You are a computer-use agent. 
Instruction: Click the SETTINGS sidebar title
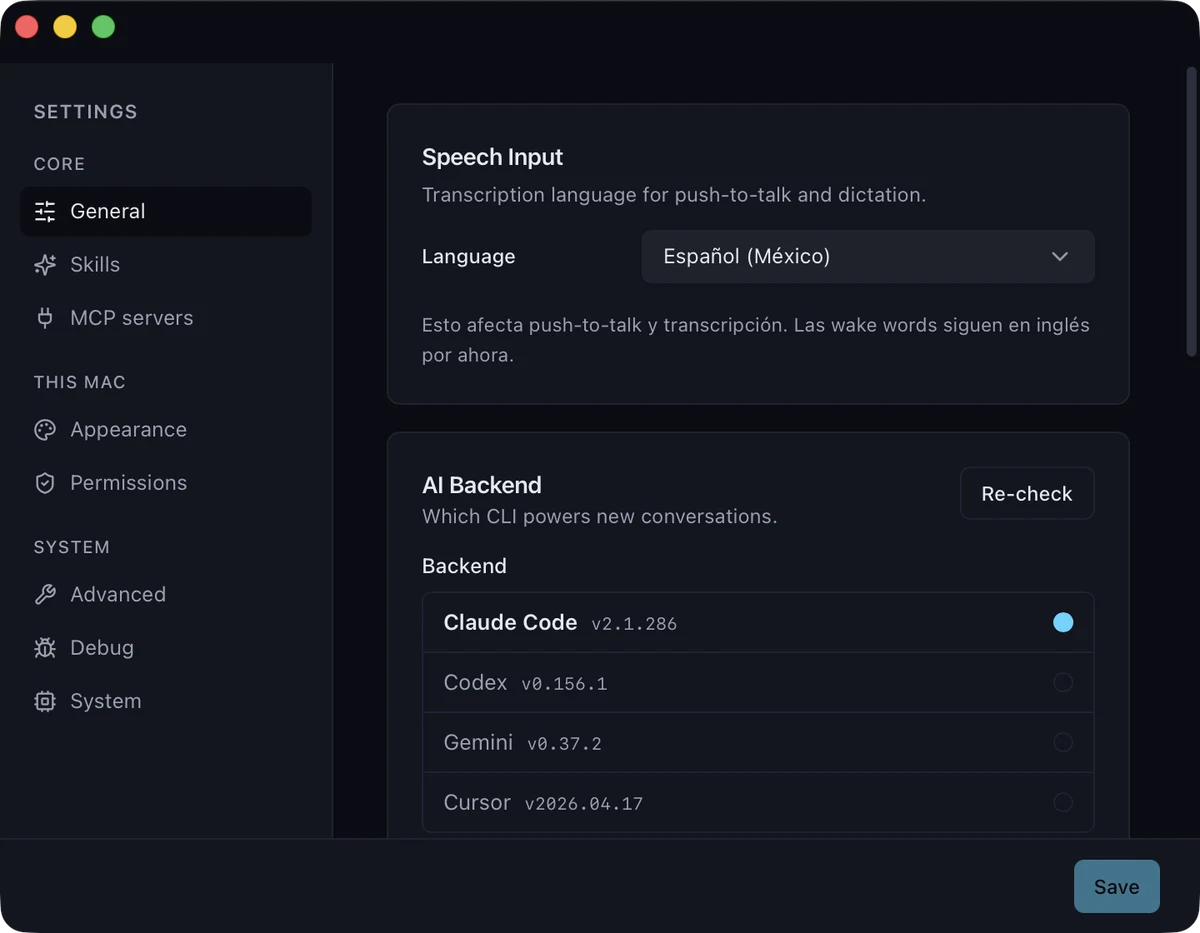(x=86, y=112)
